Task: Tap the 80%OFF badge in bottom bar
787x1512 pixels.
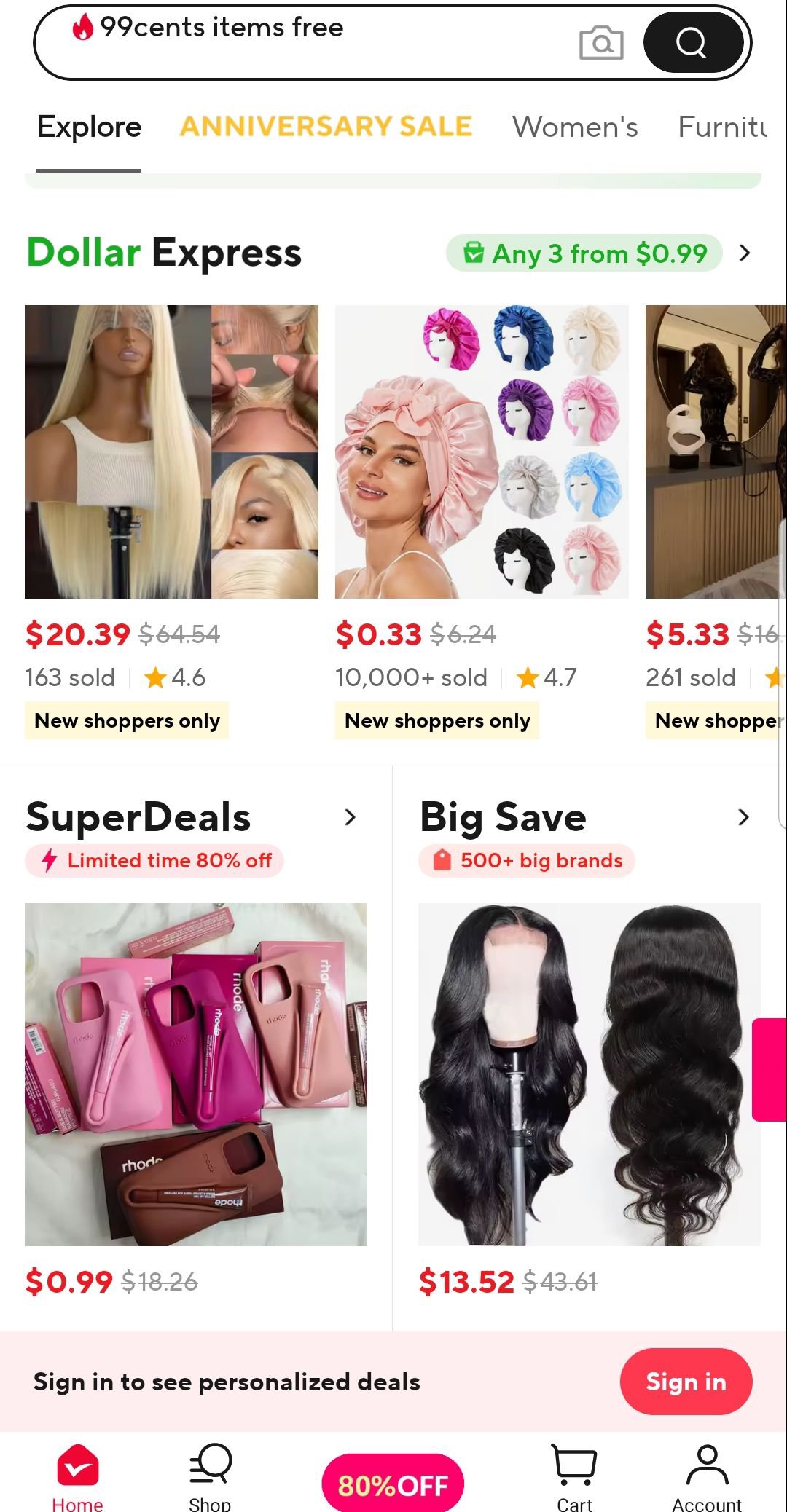Action: pos(393,1484)
